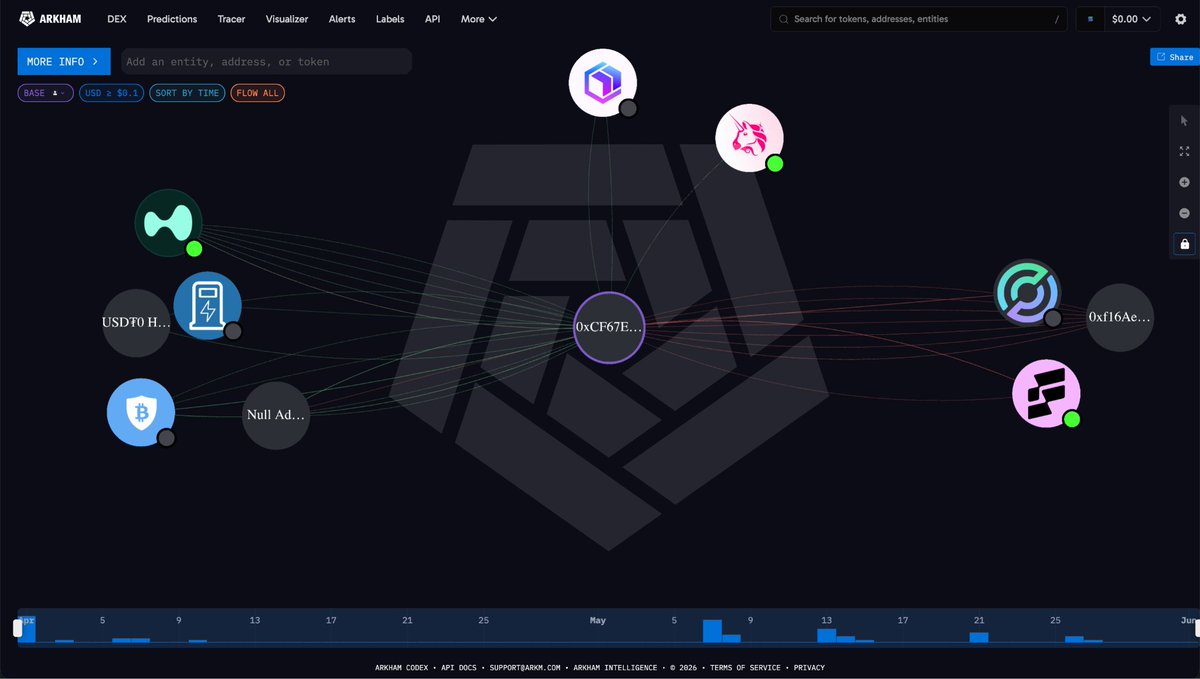Click the gray dot on purple cube node
Viewport: 1200px width, 679px height.
click(628, 108)
